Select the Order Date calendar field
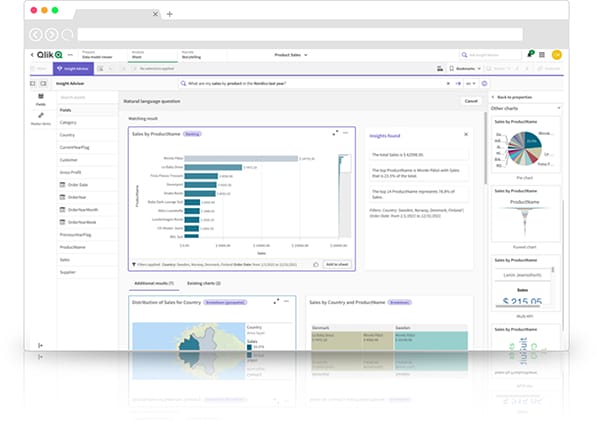The height and width of the screenshot is (429, 596). 87,185
